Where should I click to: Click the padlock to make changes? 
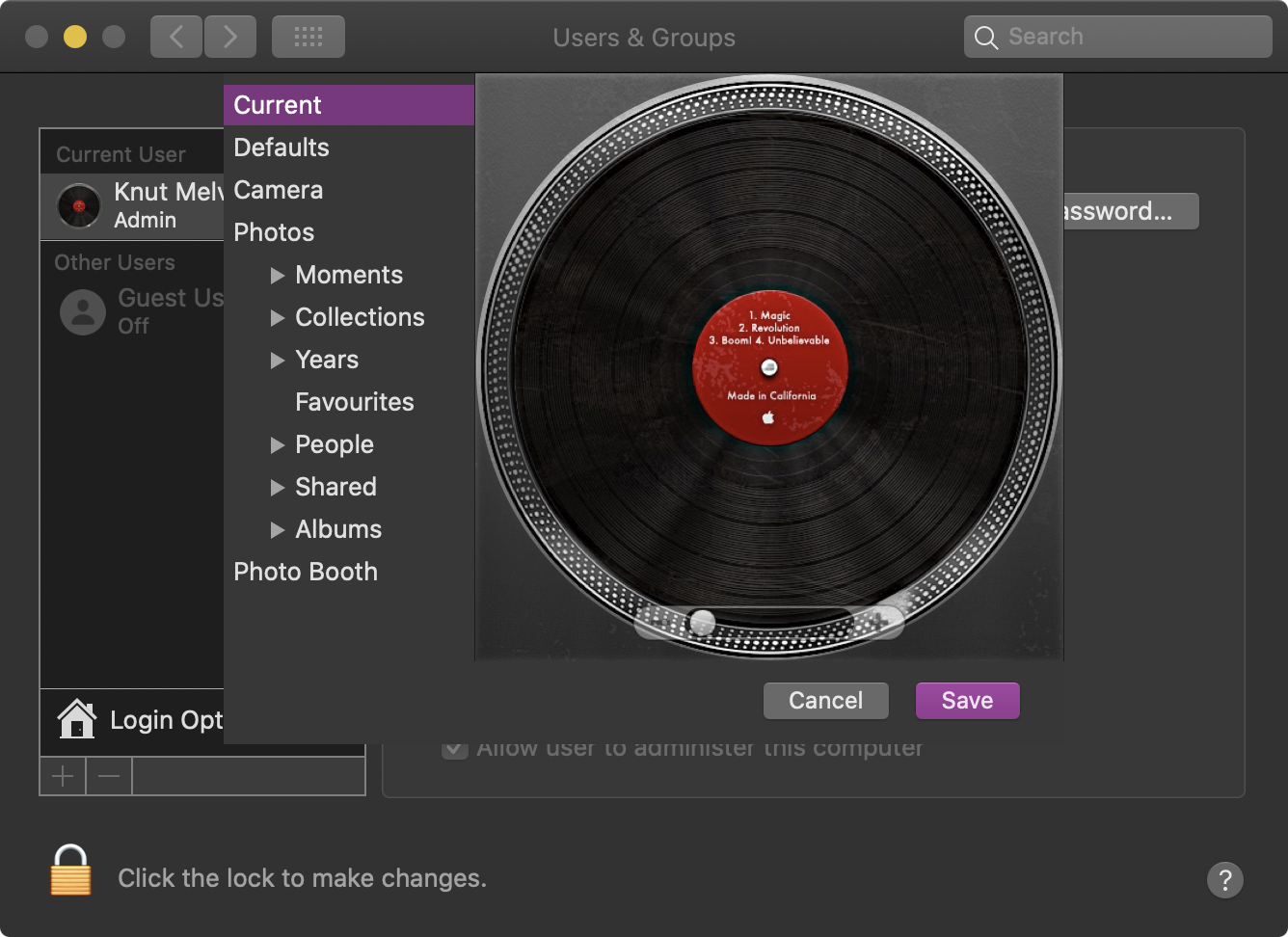tap(70, 870)
